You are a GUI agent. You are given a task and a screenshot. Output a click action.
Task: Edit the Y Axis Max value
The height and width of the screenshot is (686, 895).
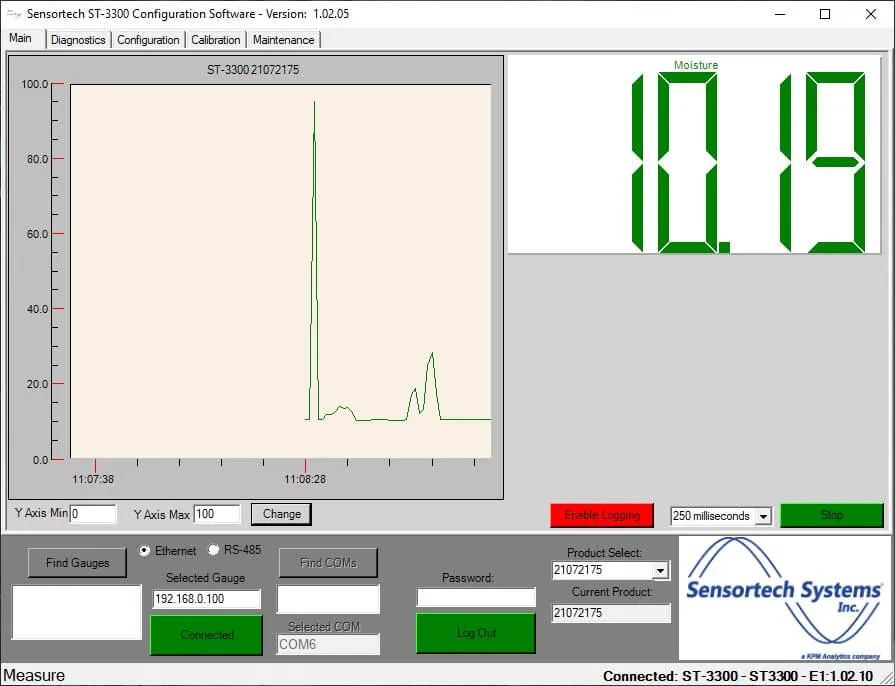click(216, 513)
